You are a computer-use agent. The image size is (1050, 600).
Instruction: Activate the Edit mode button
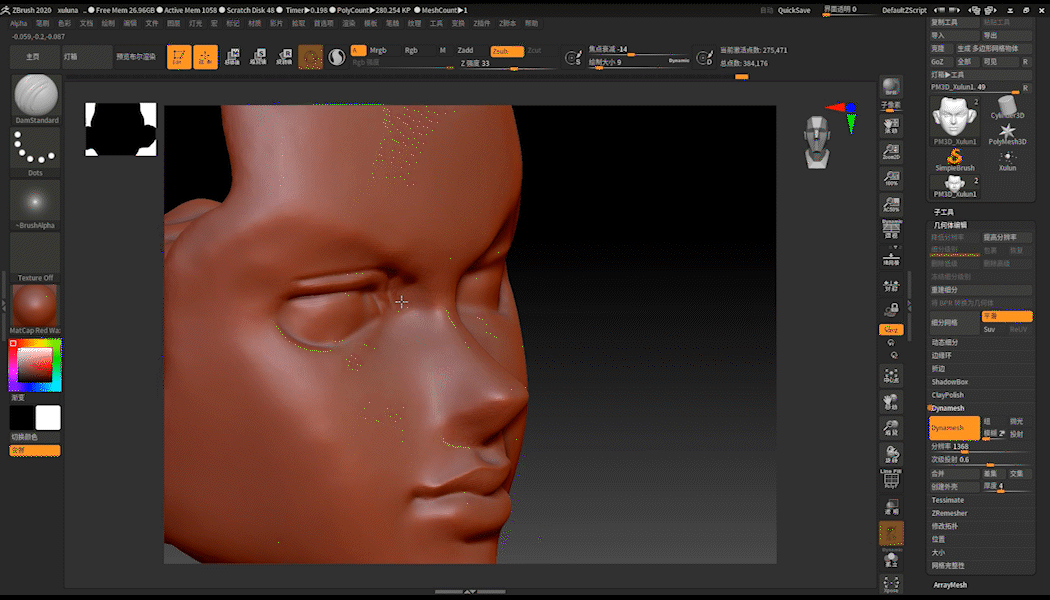click(179, 58)
